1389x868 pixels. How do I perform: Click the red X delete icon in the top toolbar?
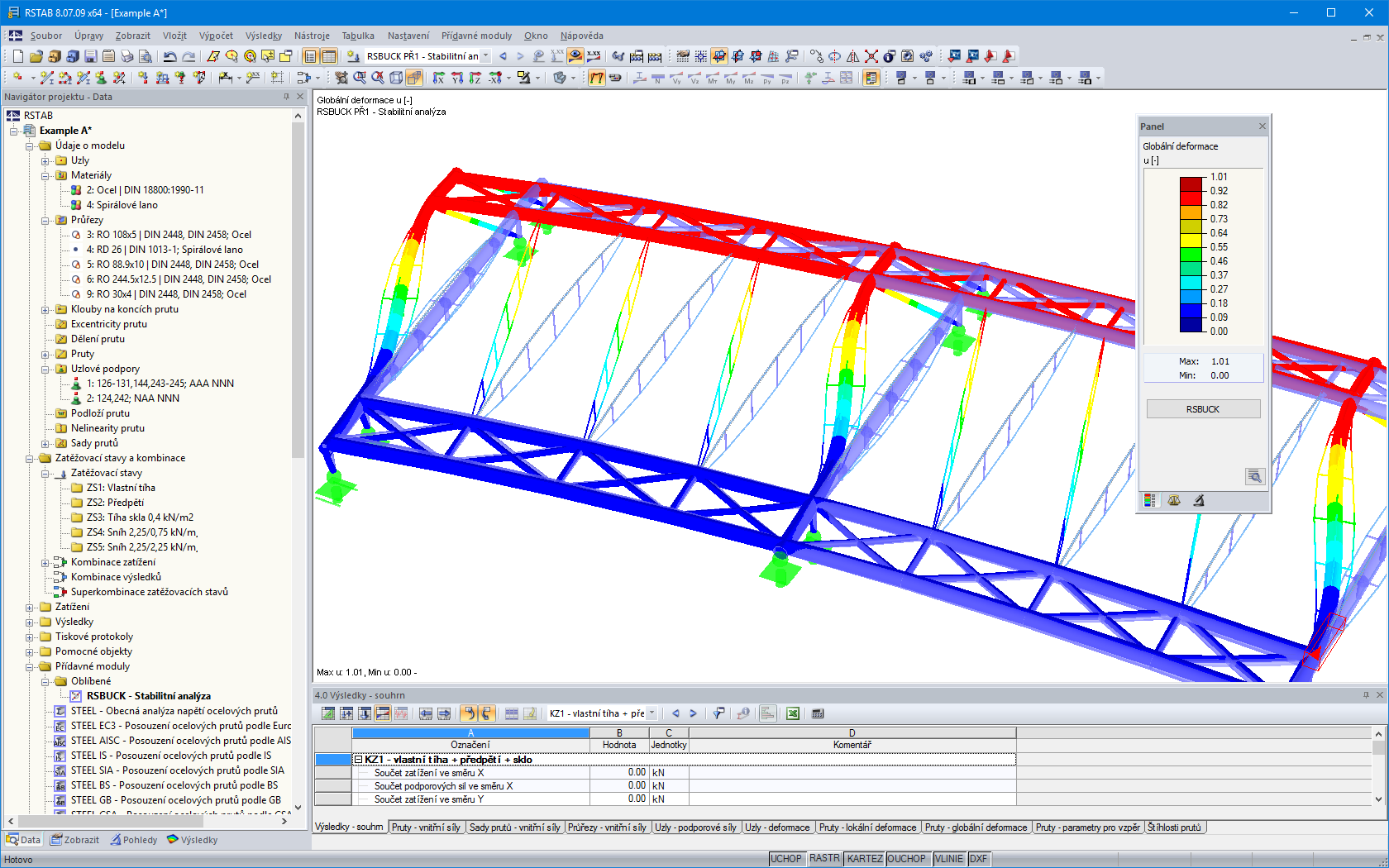pyautogui.click(x=871, y=56)
